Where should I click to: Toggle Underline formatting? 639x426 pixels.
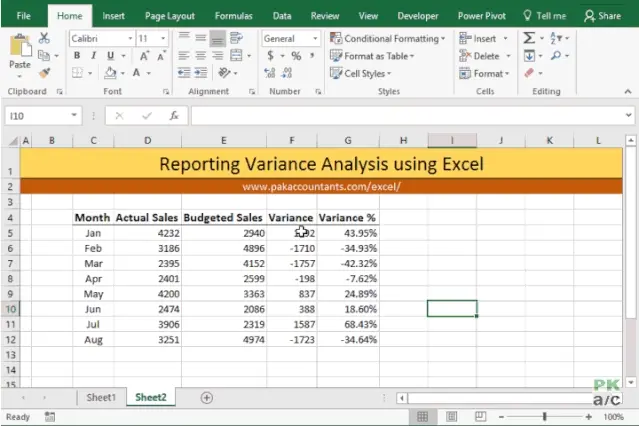tap(110, 55)
